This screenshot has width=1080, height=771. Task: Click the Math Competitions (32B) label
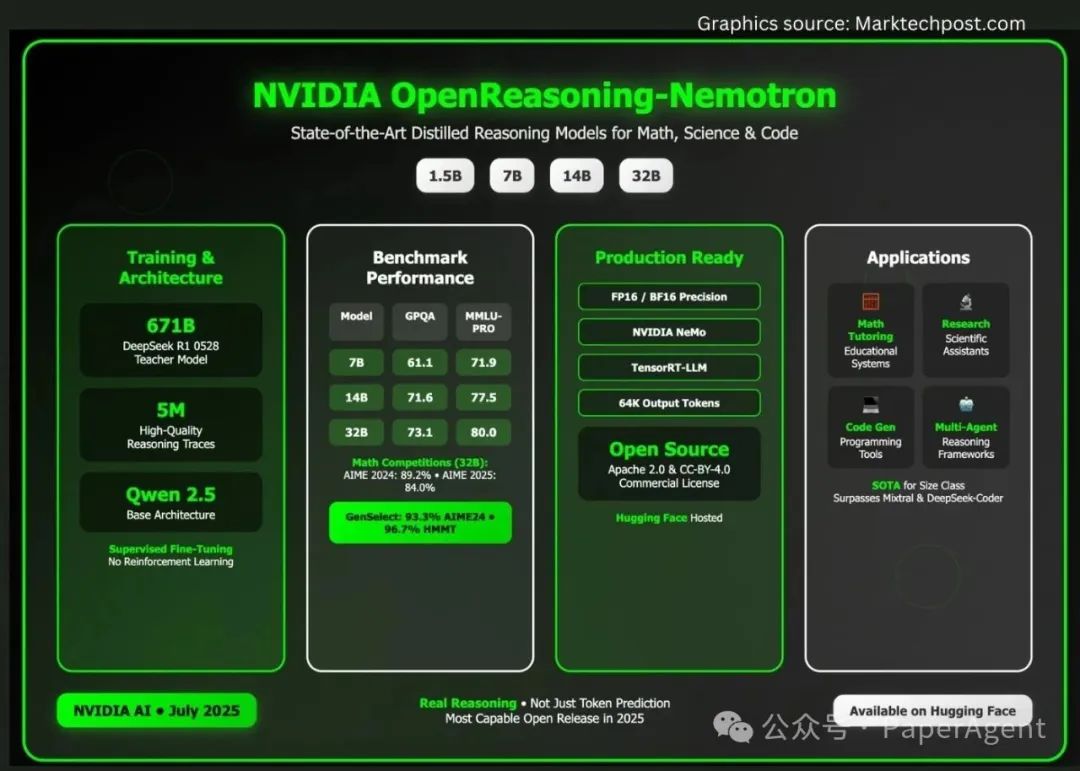[x=419, y=462]
